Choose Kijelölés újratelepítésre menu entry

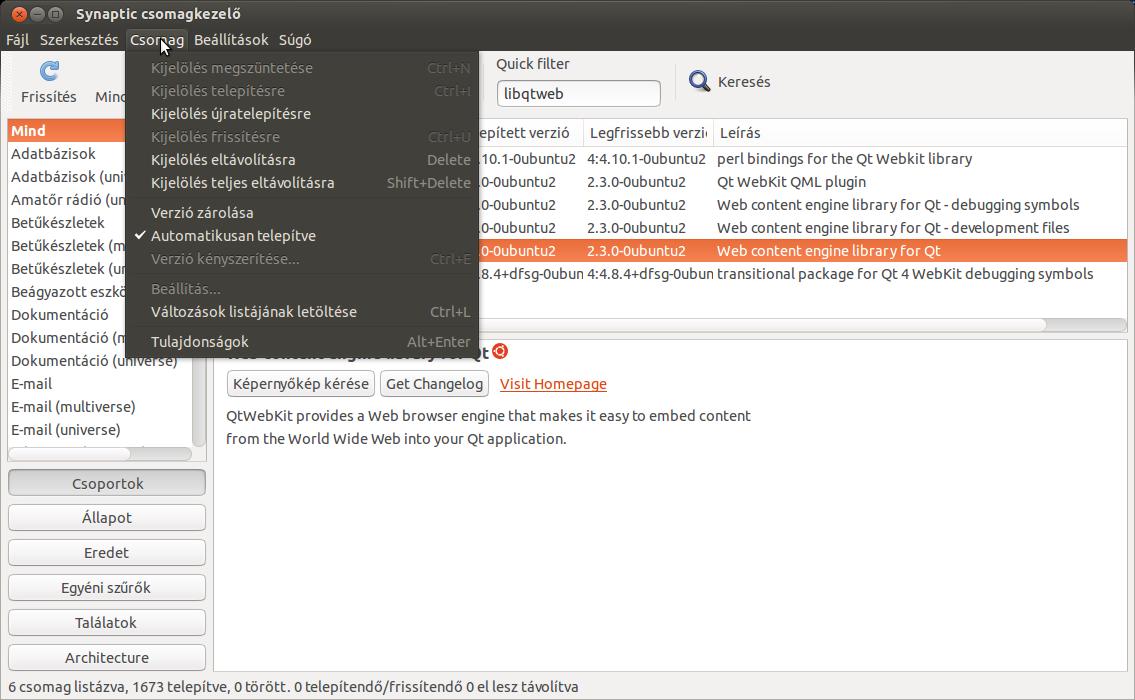point(302,114)
